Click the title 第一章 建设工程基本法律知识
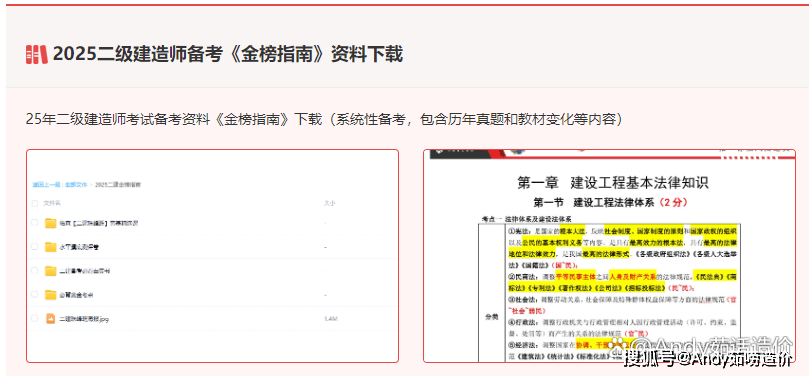The height and width of the screenshot is (376, 809). 613,183
